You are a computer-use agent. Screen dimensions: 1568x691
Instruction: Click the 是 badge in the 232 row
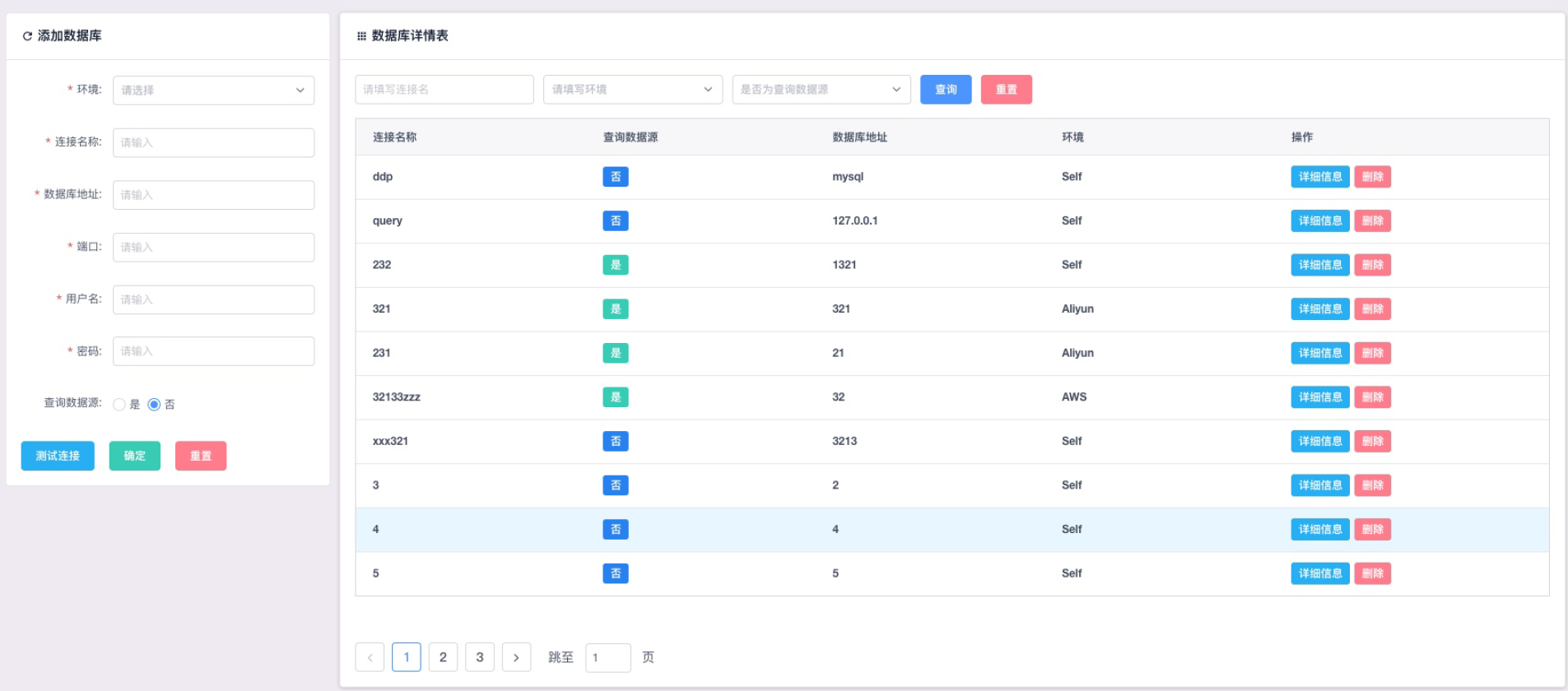click(615, 265)
